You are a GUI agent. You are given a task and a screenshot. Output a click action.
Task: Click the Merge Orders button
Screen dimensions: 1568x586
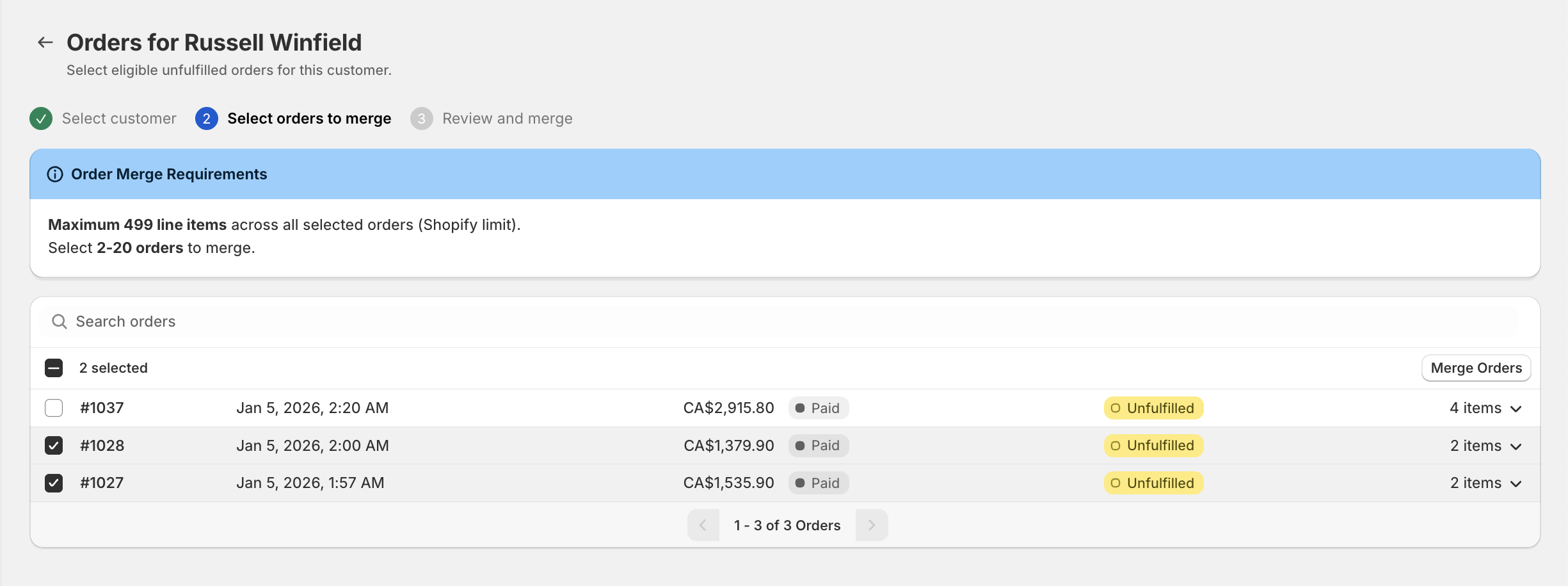[x=1476, y=368]
